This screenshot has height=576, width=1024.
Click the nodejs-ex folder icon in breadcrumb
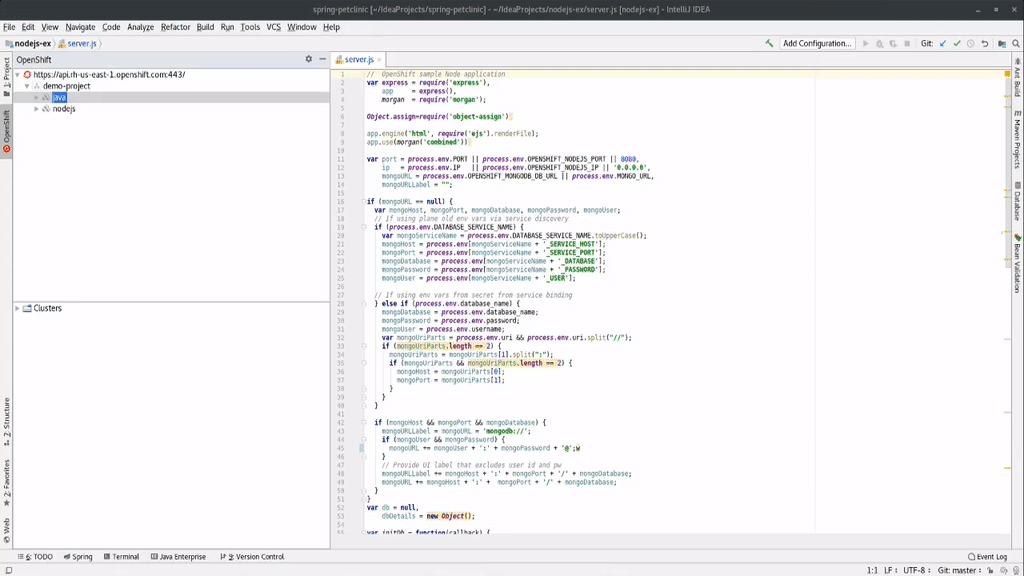pos(9,44)
